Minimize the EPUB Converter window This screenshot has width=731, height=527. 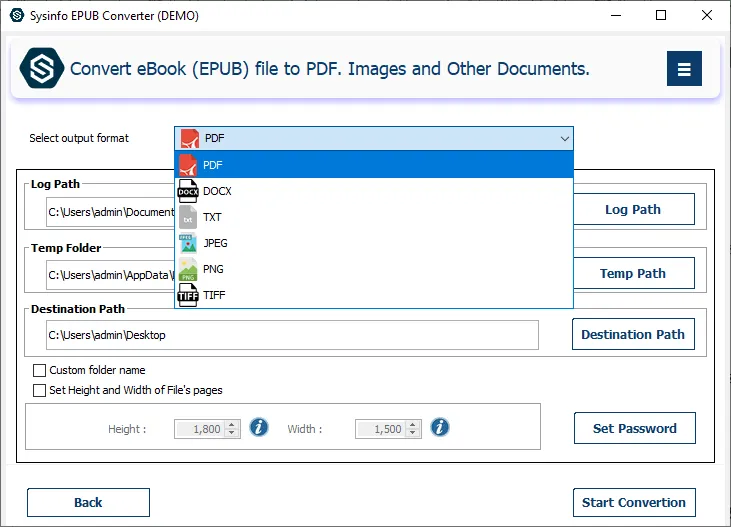[x=616, y=15]
